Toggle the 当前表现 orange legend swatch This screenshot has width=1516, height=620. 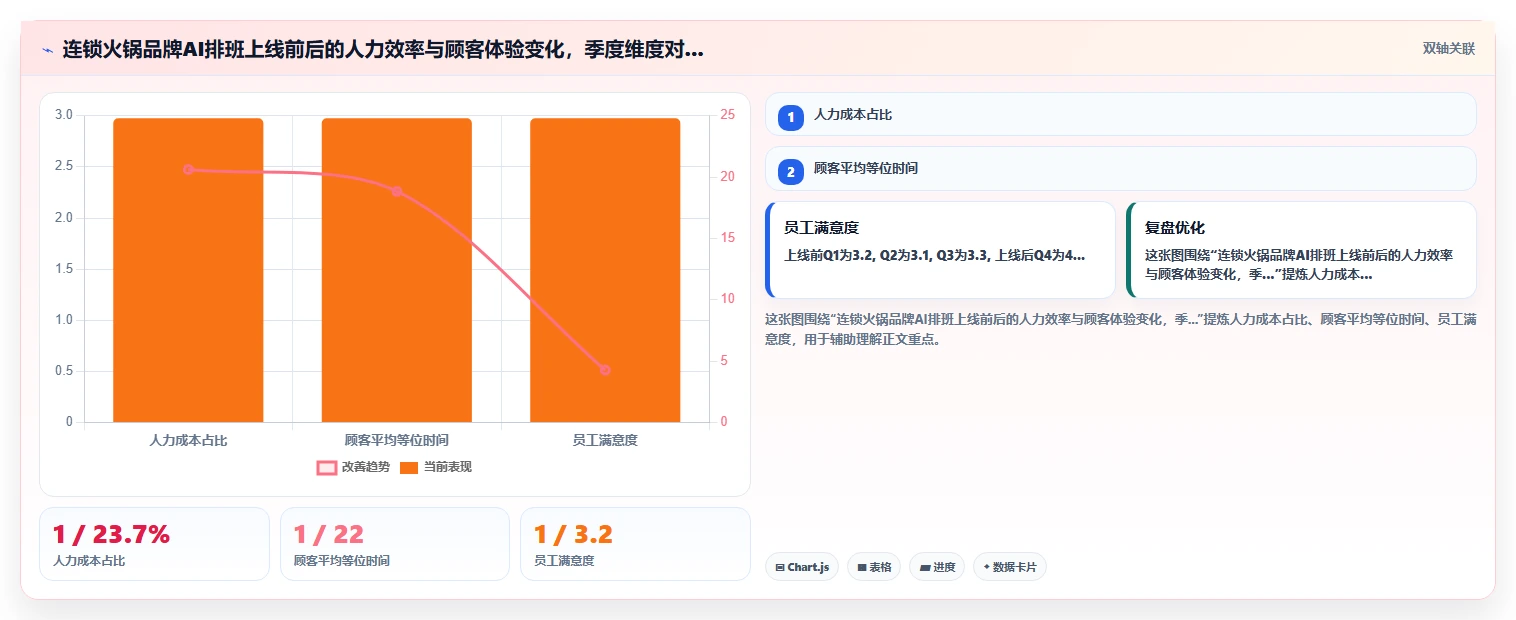click(x=409, y=467)
